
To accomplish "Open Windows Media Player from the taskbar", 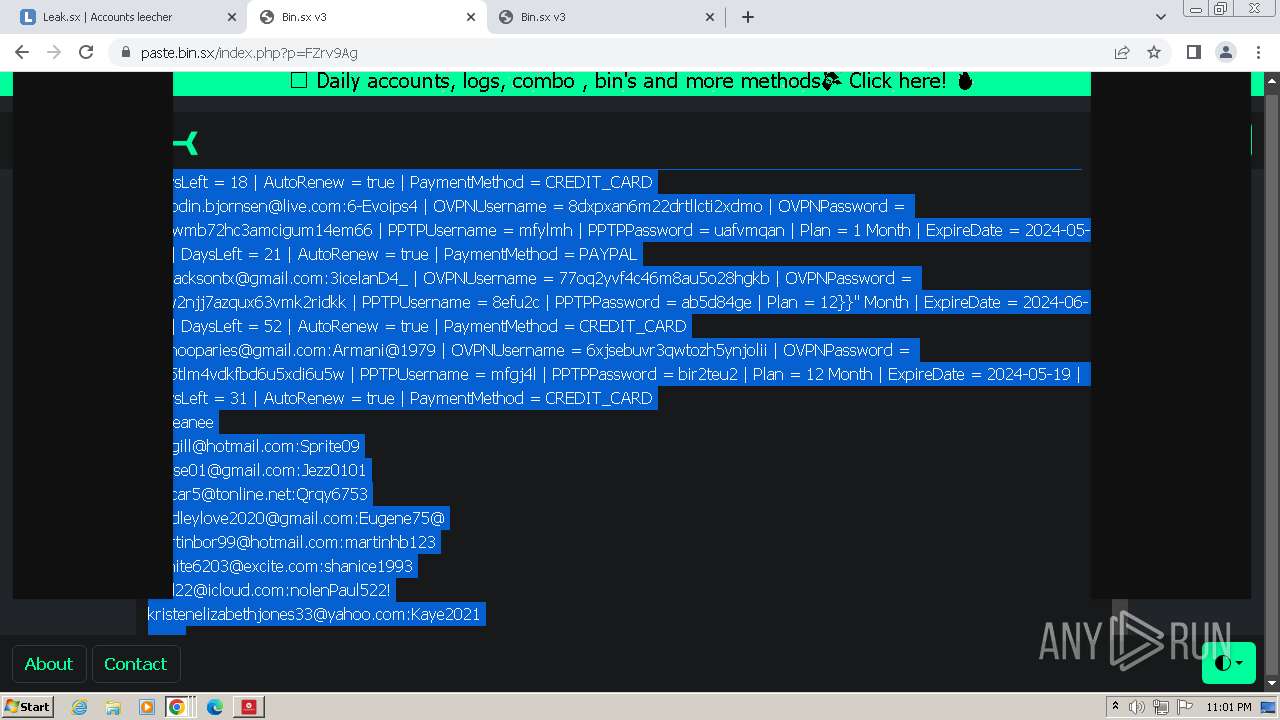I will (x=147, y=707).
